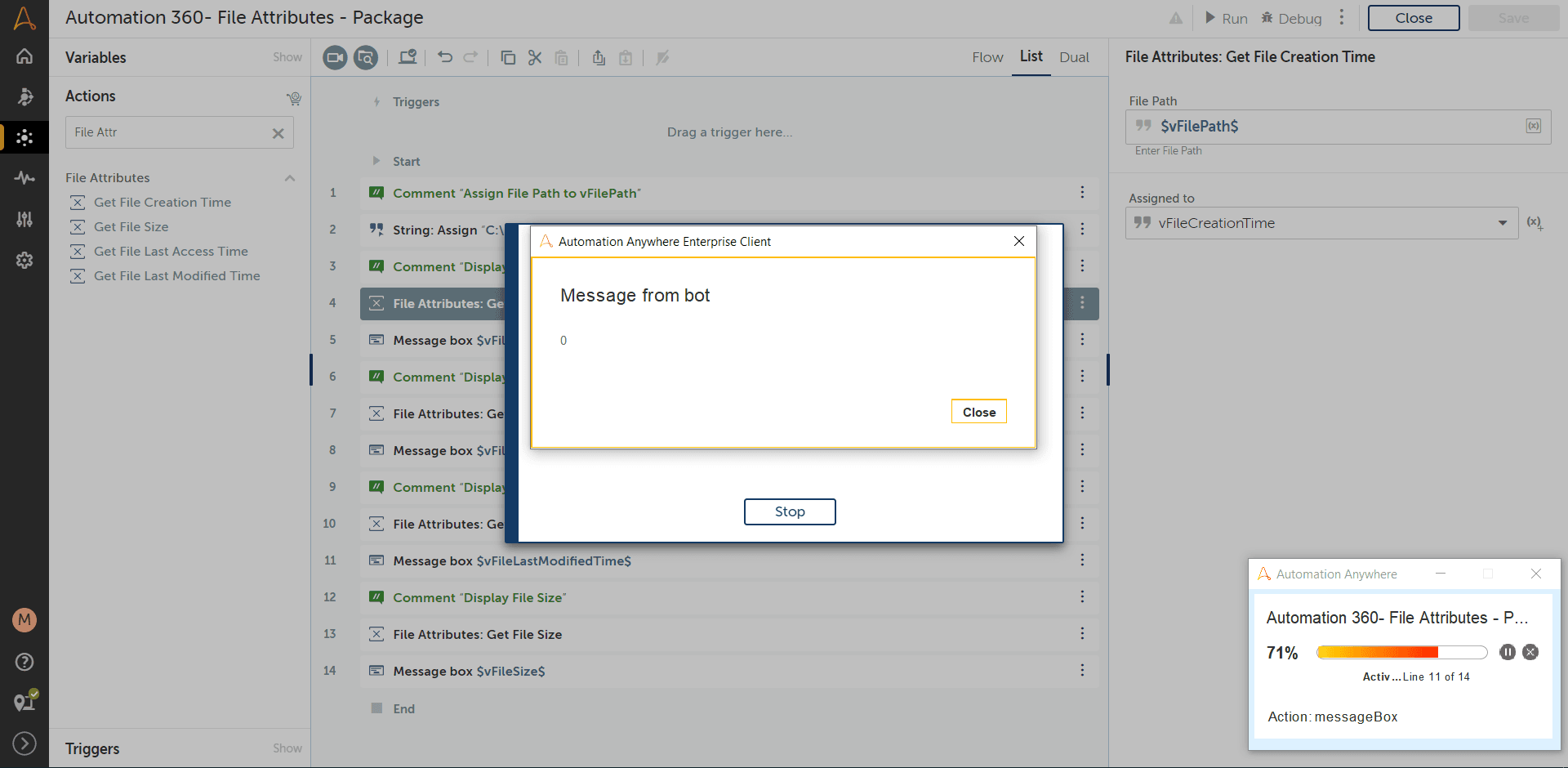Open the Automation bots sidebar icon
This screenshot has height=768, width=1568.
tap(24, 96)
